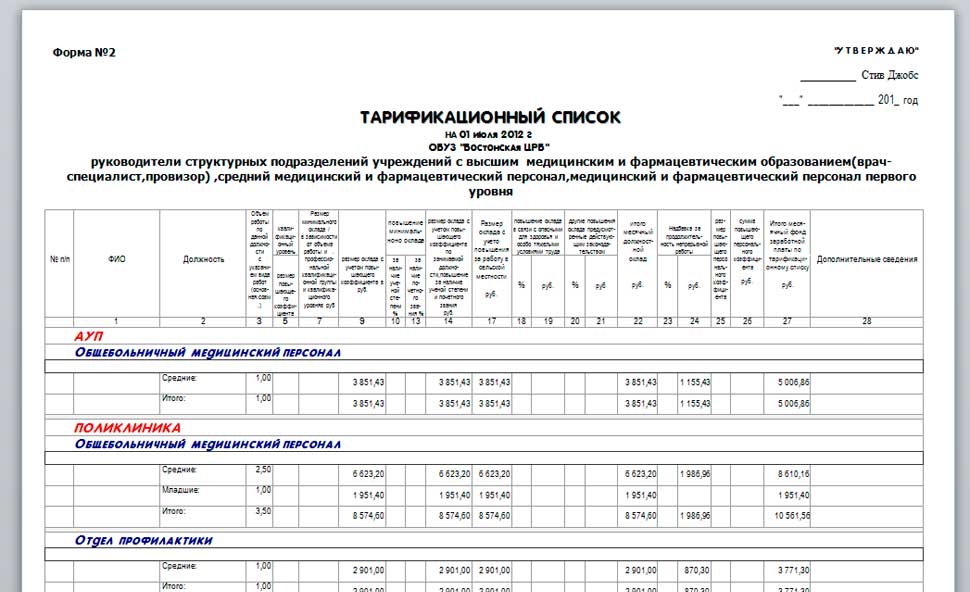970x592 pixels.
Task: Click column number 9 in the numbering row
Action: 362,322
